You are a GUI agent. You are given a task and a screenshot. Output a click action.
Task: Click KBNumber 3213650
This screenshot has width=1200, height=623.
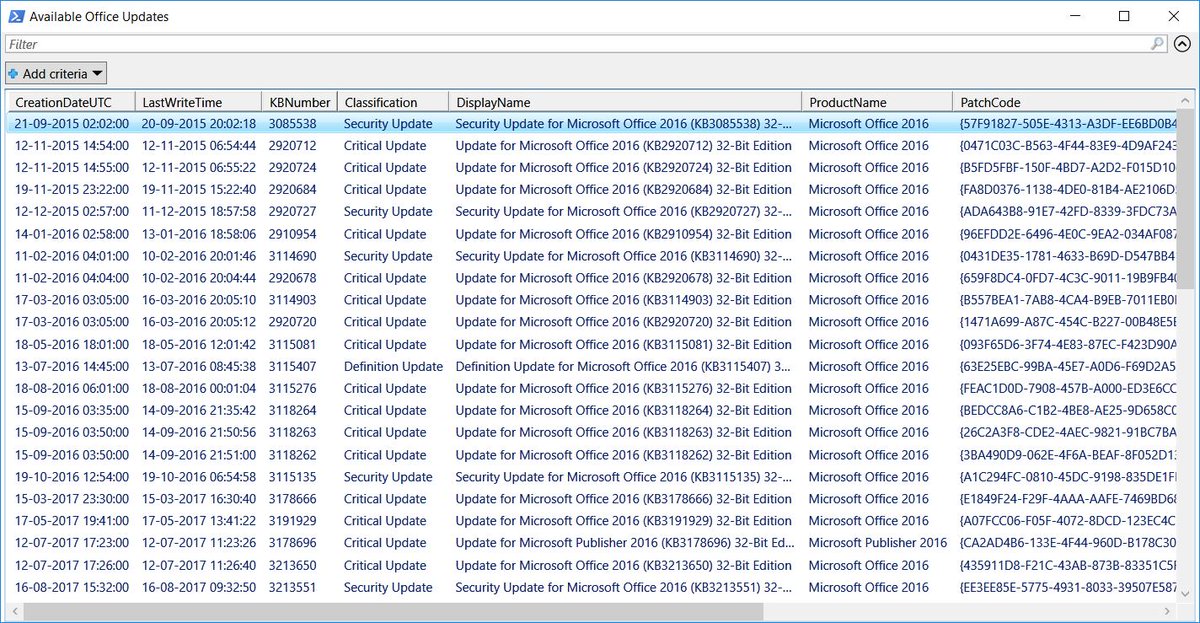coord(292,565)
